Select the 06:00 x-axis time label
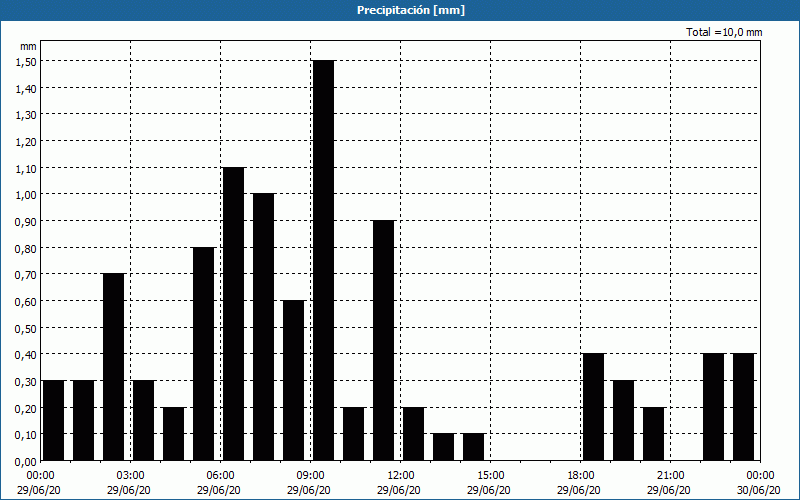 pyautogui.click(x=220, y=476)
